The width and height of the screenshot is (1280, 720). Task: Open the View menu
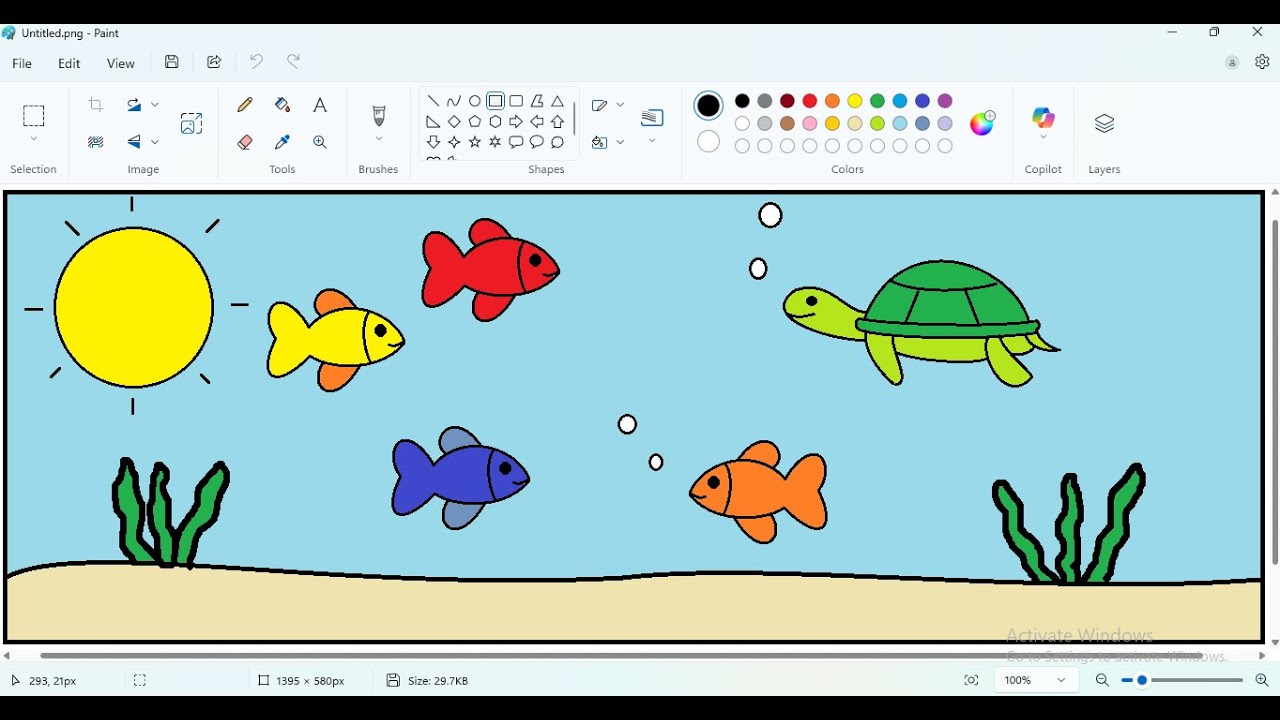click(x=121, y=64)
